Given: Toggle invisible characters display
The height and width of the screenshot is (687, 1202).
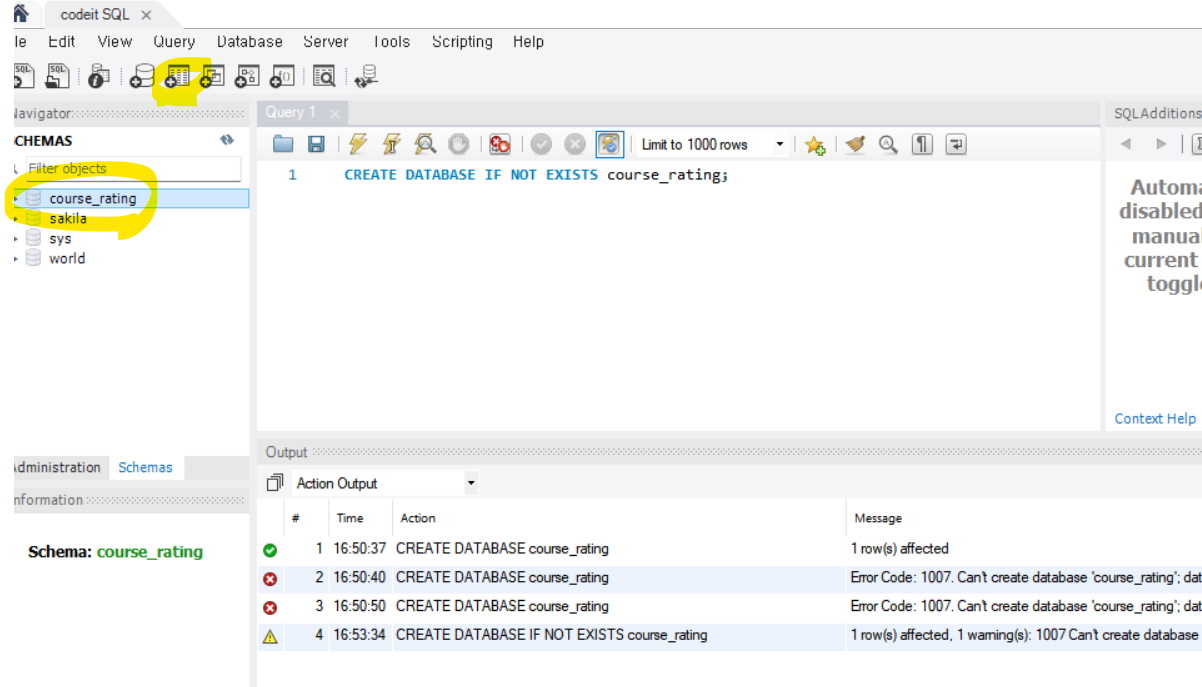Looking at the screenshot, I should coord(922,145).
